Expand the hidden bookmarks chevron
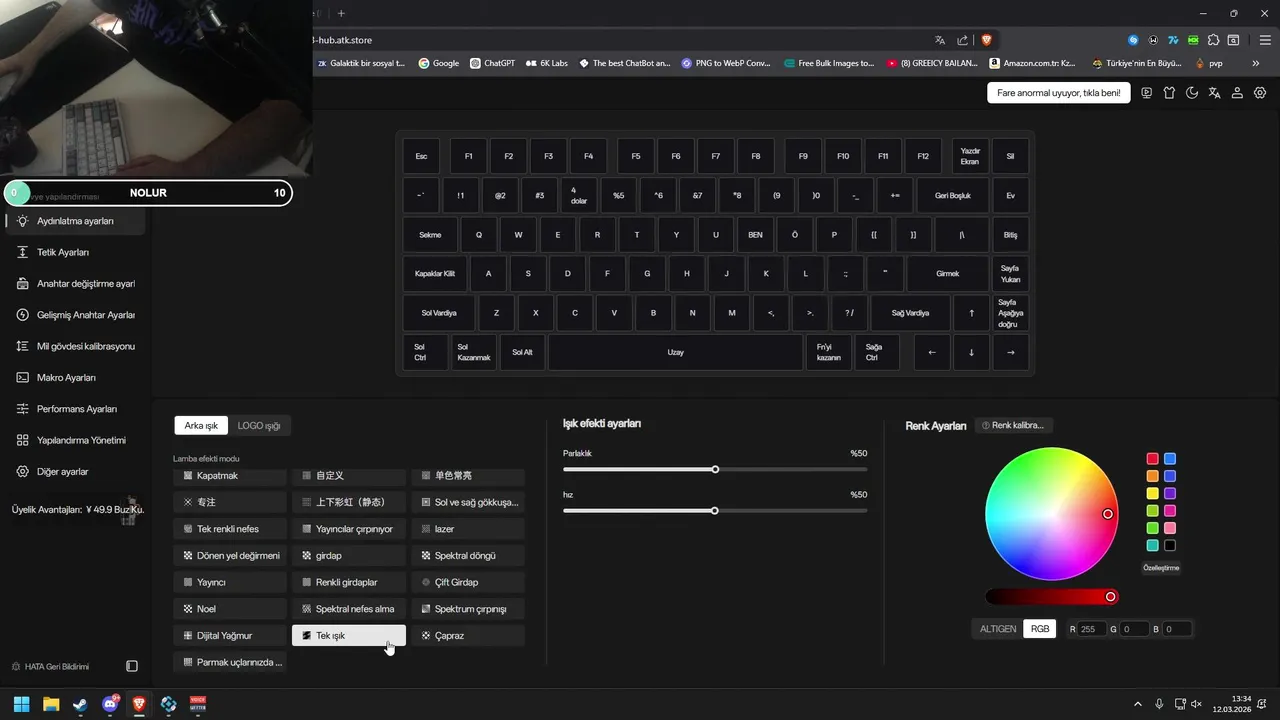 pyautogui.click(x=1256, y=63)
